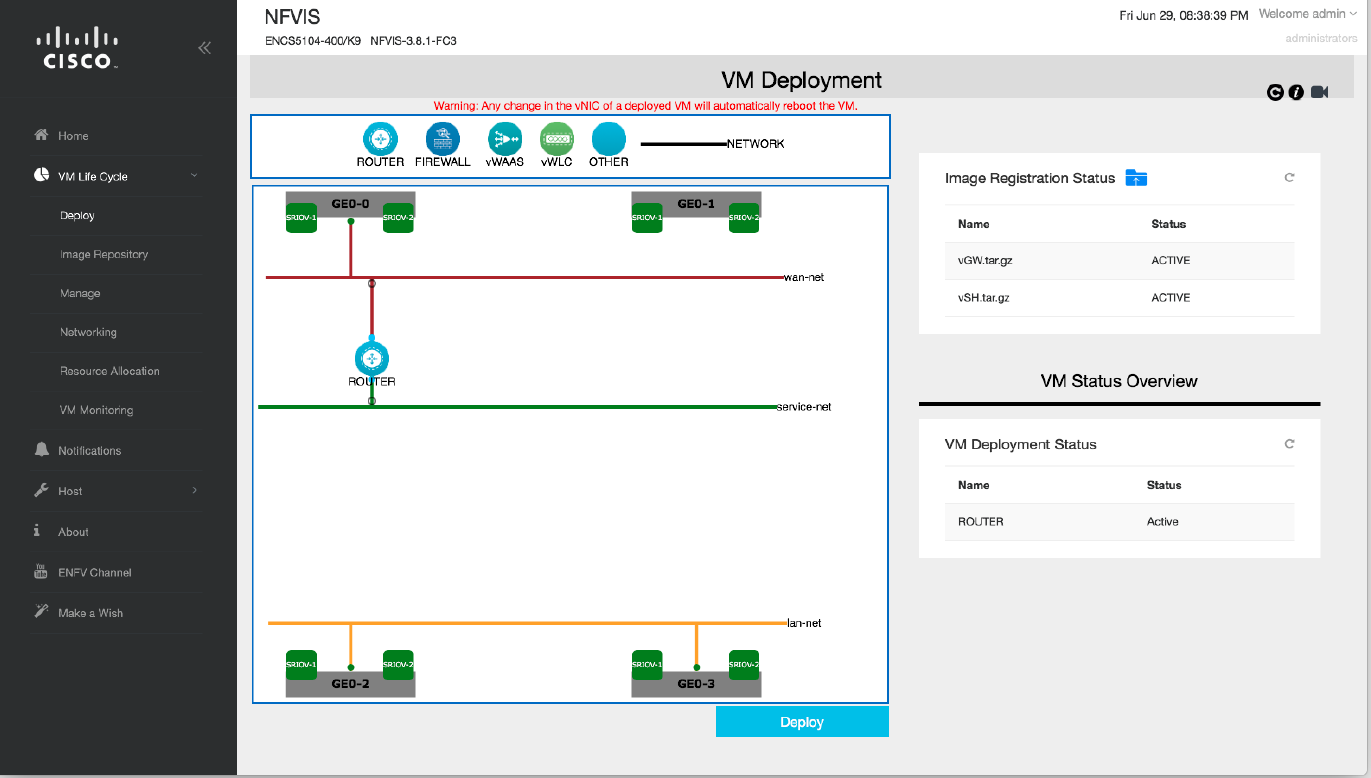Open the image upload folder icon
Viewport: 1371px width, 778px height.
point(1136,177)
